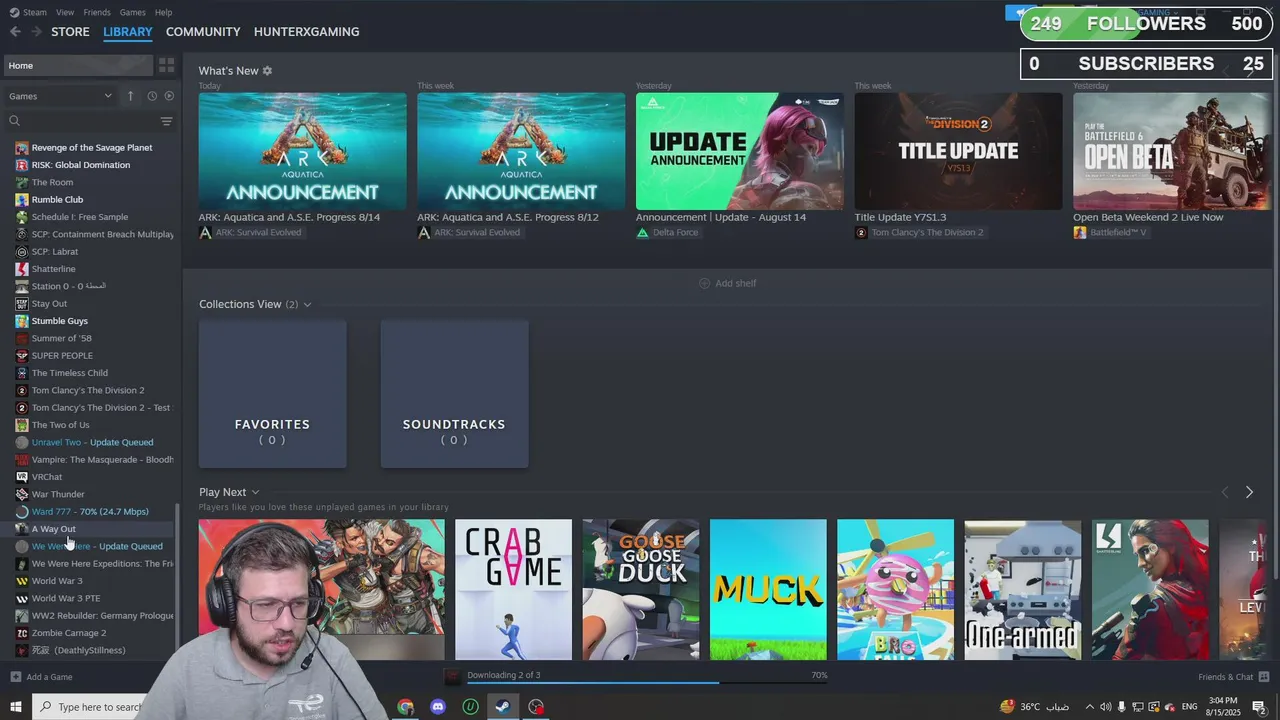Click the Steam taskbar icon
1280x720 pixels.
point(503,707)
